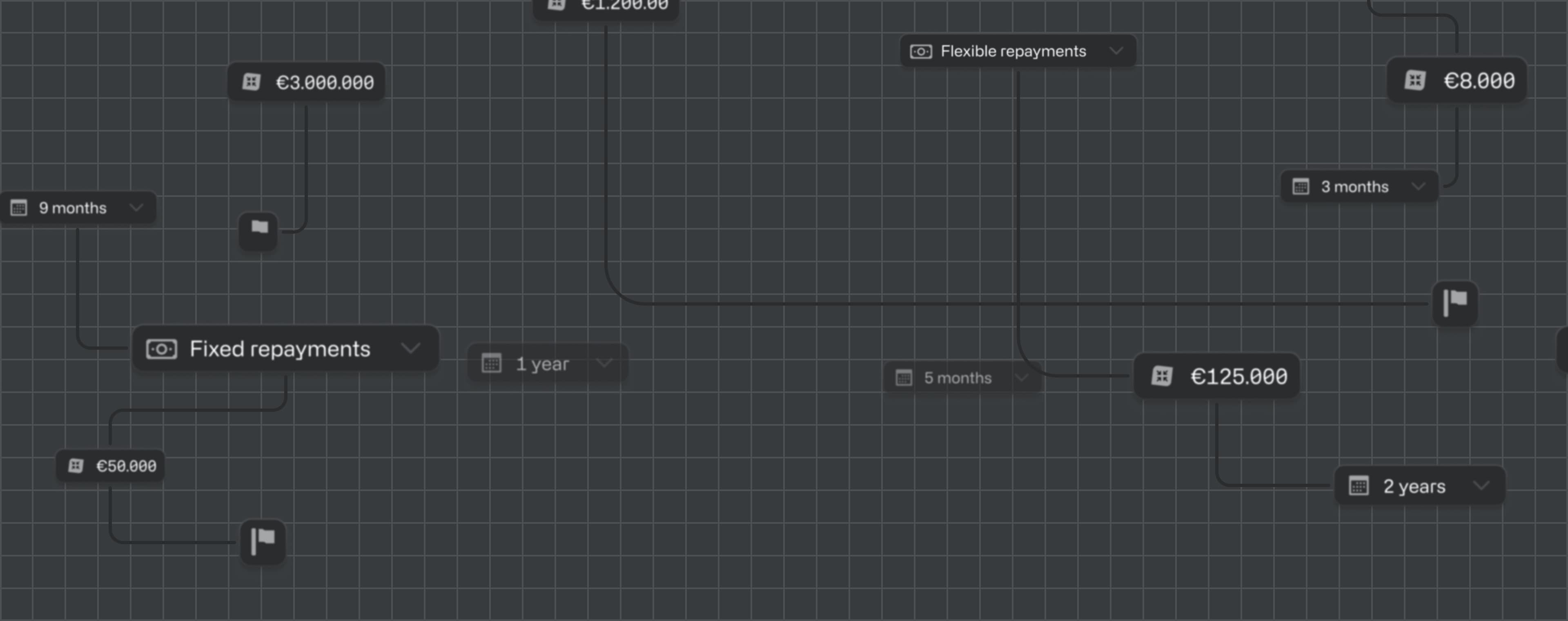The width and height of the screenshot is (1568, 621).
Task: Click the calendar icon in the 2 years node
Action: (x=1359, y=486)
